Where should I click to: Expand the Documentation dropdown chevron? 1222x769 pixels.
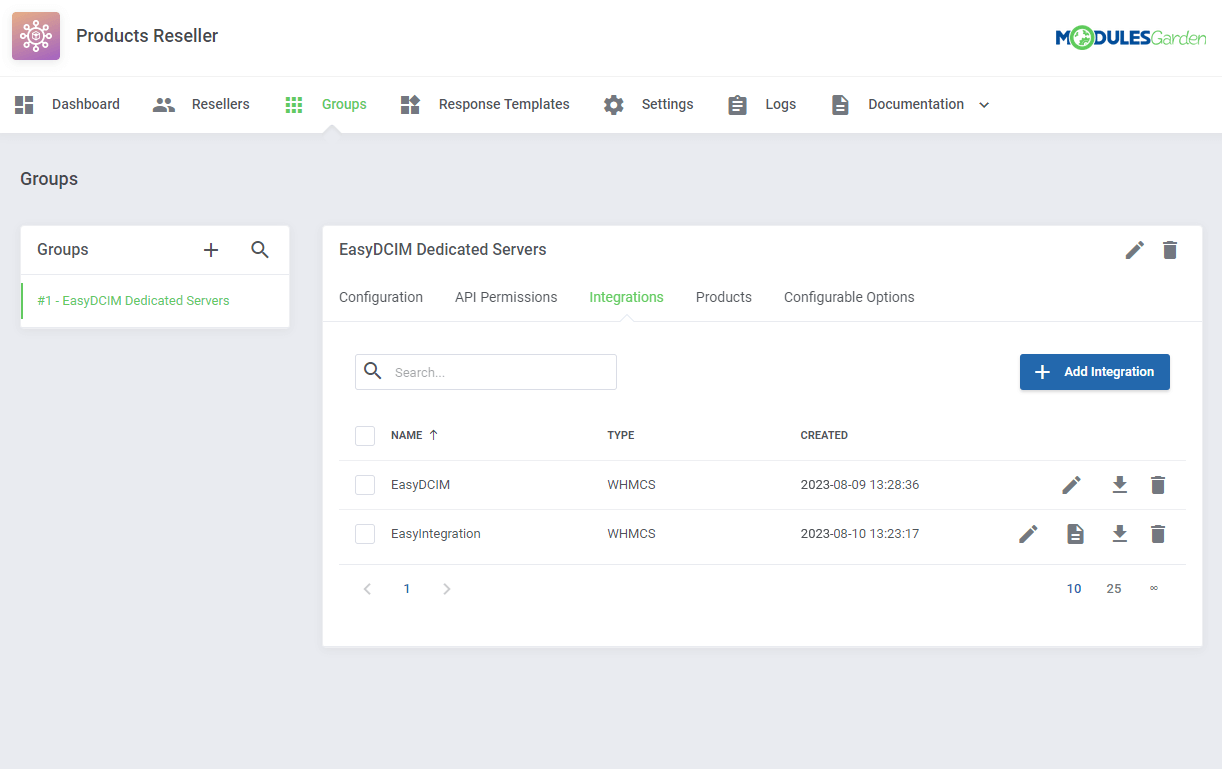pos(984,105)
